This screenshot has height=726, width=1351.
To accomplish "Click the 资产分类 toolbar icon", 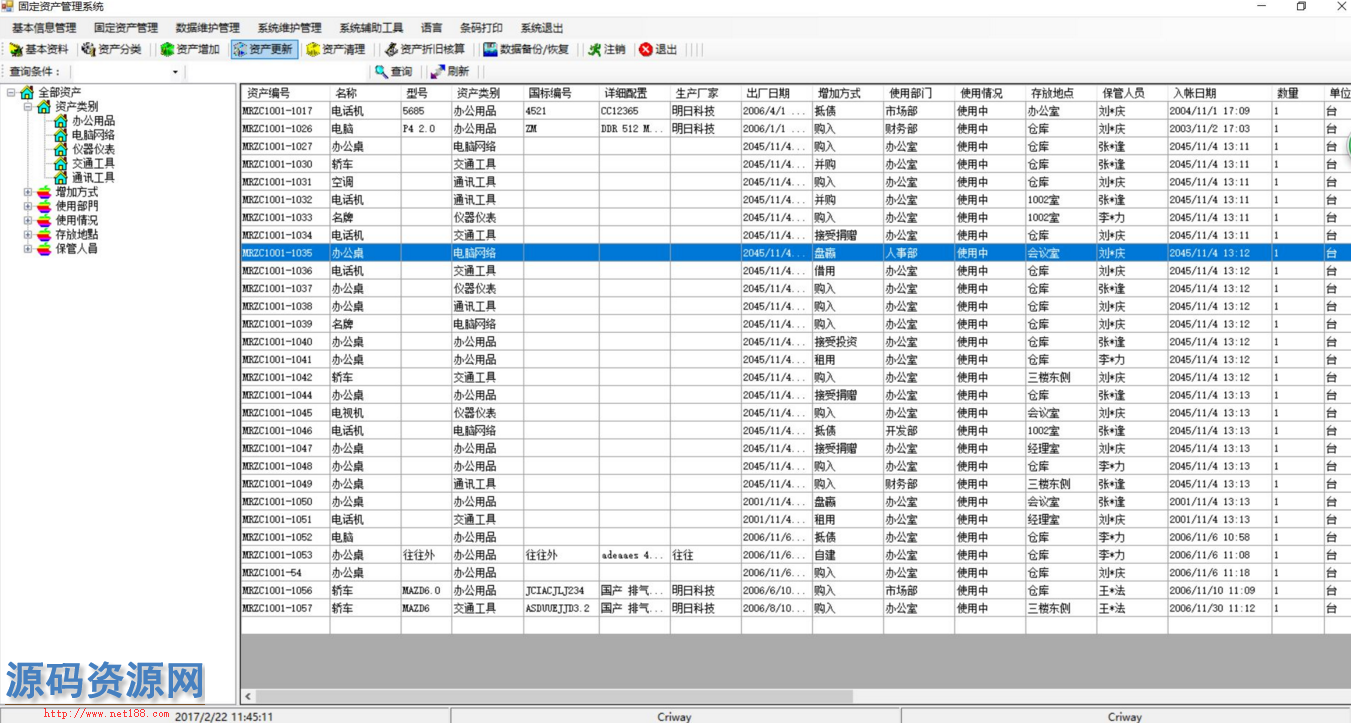I will pyautogui.click(x=112, y=49).
